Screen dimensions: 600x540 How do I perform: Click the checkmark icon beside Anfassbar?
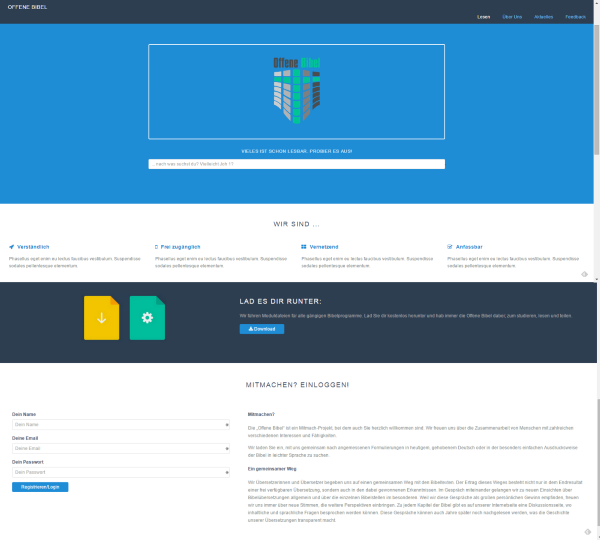click(450, 246)
